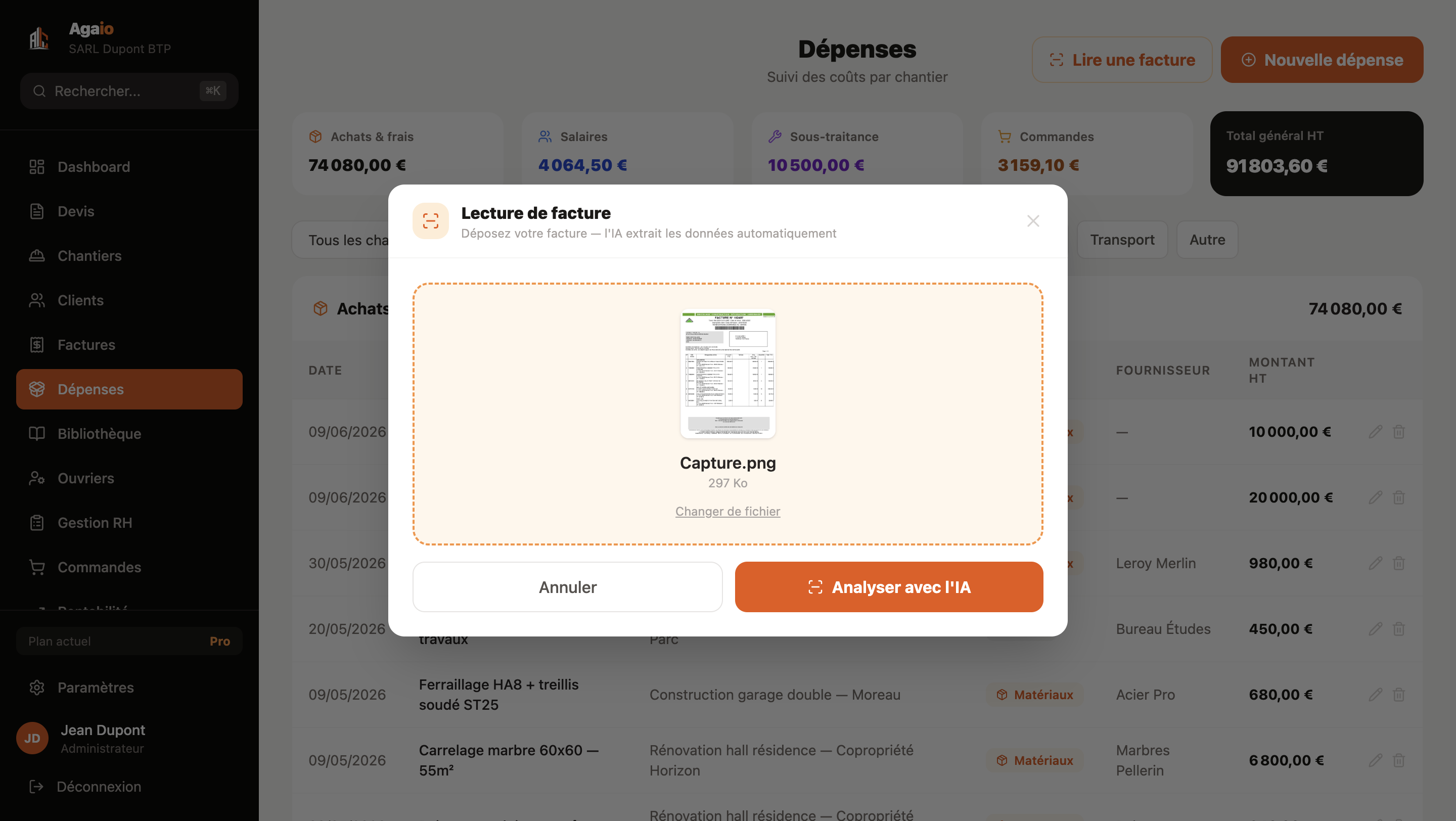Click the JD user avatar

[x=32, y=738]
